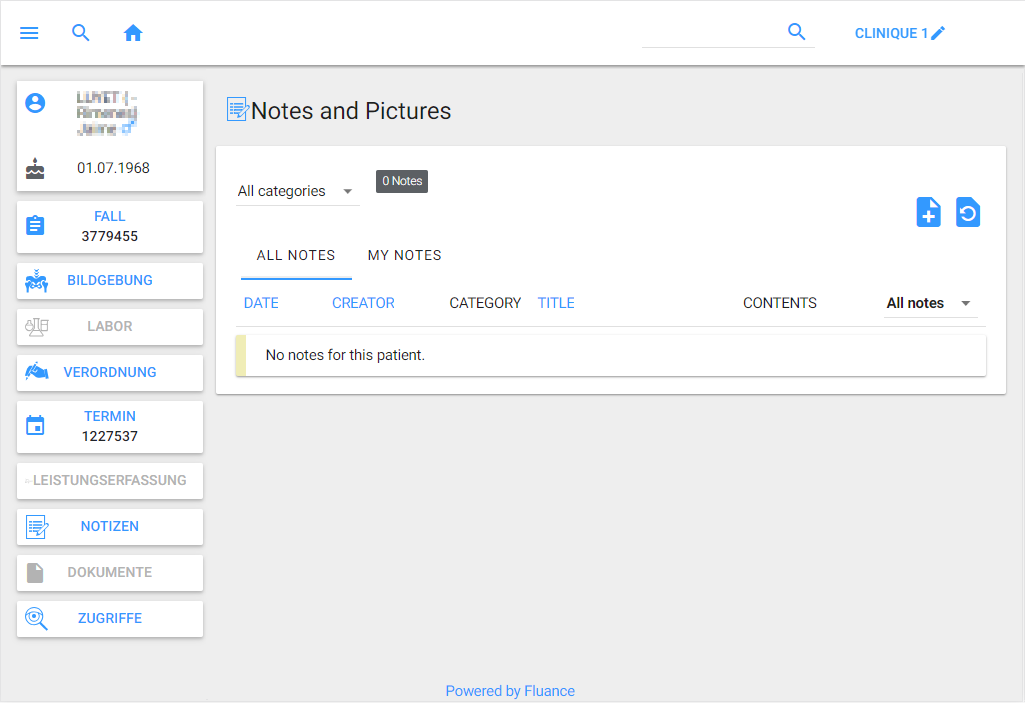Image resolution: width=1025 pixels, height=703 pixels.
Task: Follow the Powered by Fluance link
Action: (x=510, y=691)
